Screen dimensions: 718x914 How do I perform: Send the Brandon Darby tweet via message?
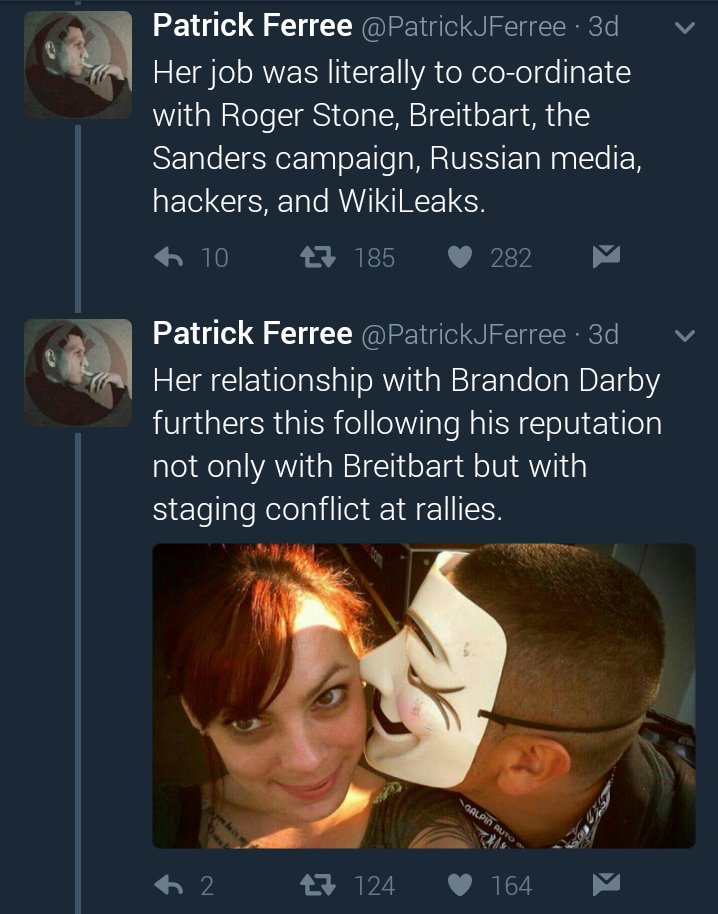[x=606, y=885]
